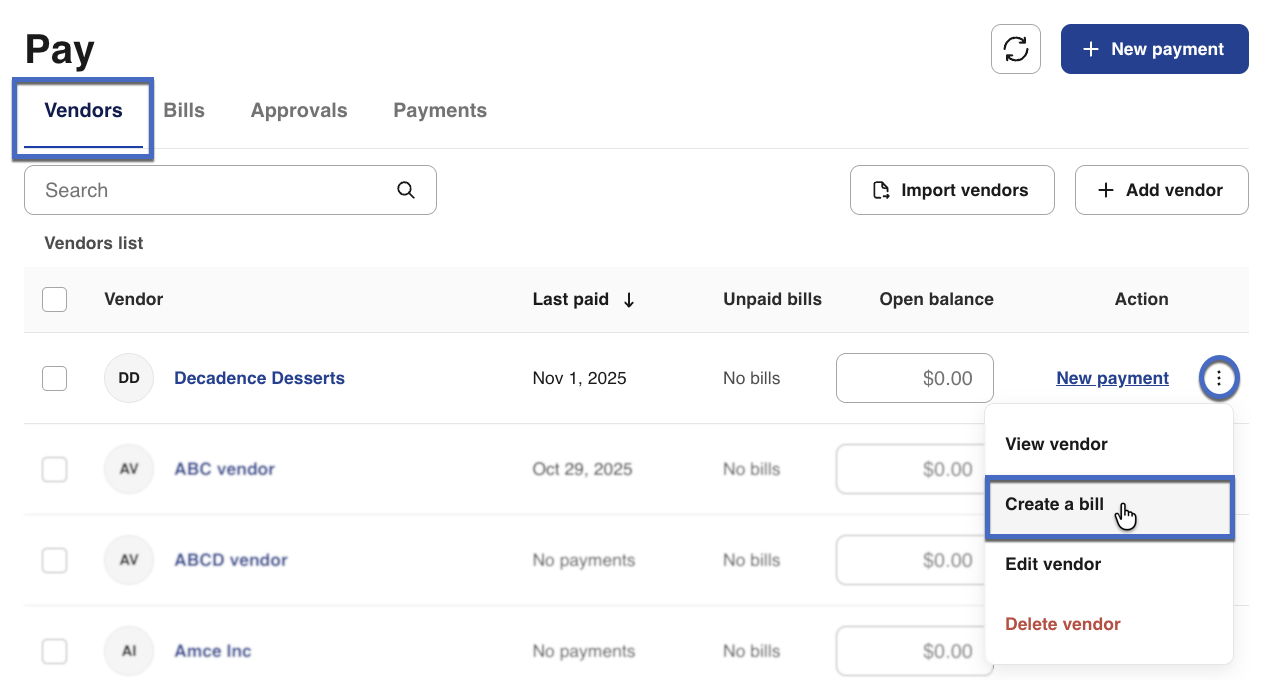Image resolution: width=1264 pixels, height=680 pixels.
Task: Click New payment link for Decadence Desserts
Action: coord(1112,378)
